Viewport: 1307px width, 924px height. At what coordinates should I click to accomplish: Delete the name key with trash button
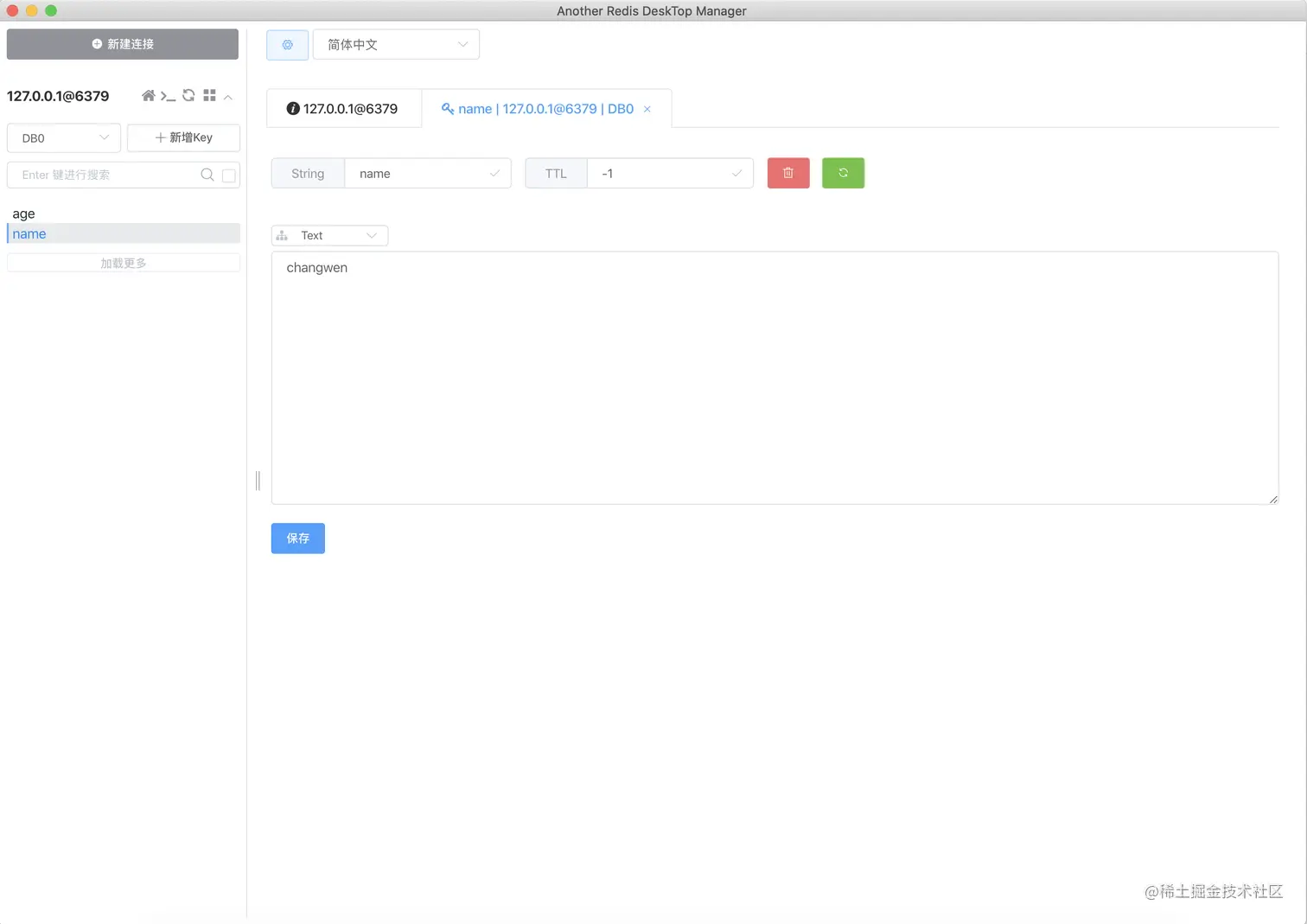pos(788,173)
